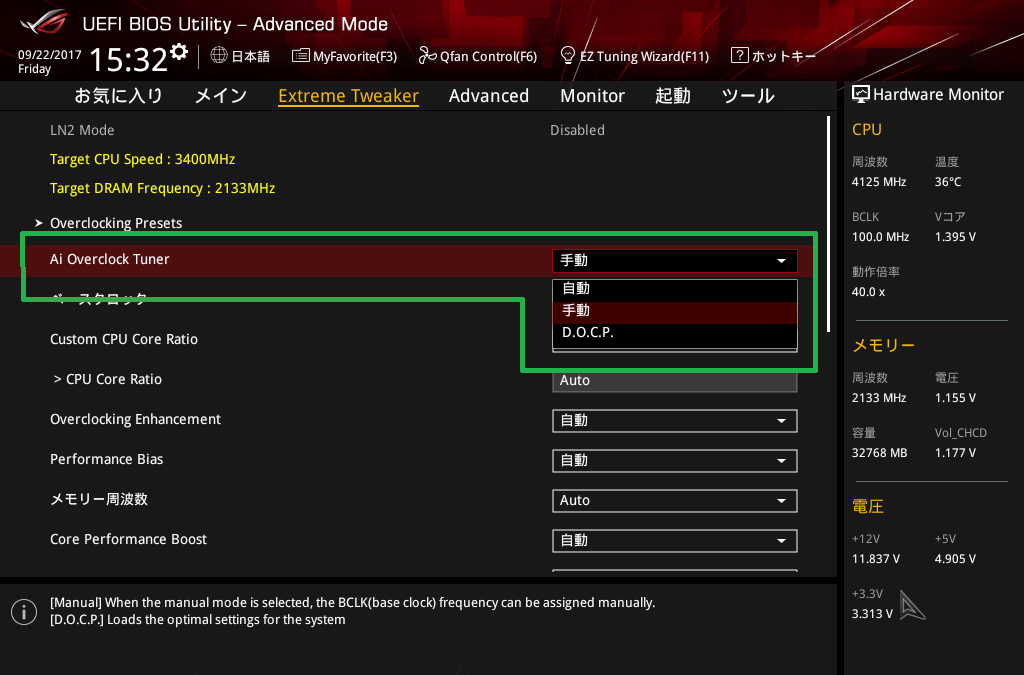Screen dimensions: 1024x675
Task: Click the globe language icon
Action: tap(219, 55)
